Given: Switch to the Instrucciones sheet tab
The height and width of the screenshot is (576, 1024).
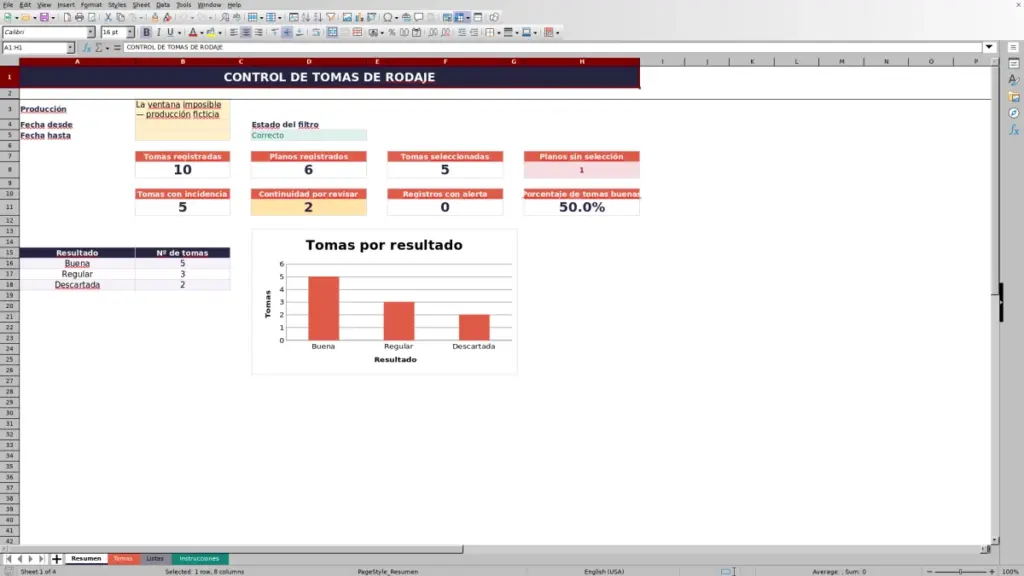Looking at the screenshot, I should (x=199, y=558).
